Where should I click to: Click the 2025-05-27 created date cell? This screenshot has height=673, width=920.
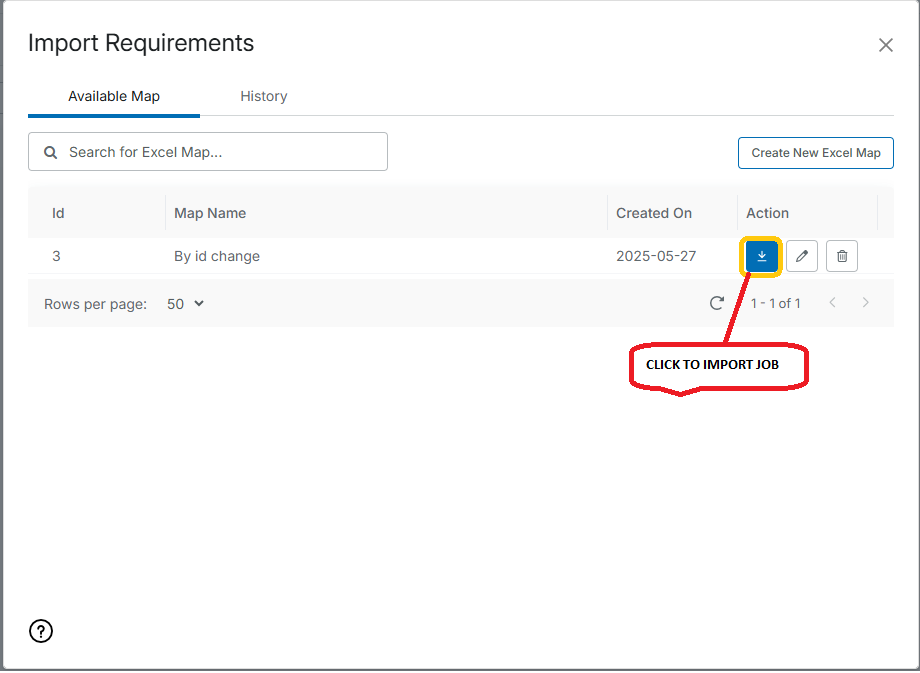[656, 256]
